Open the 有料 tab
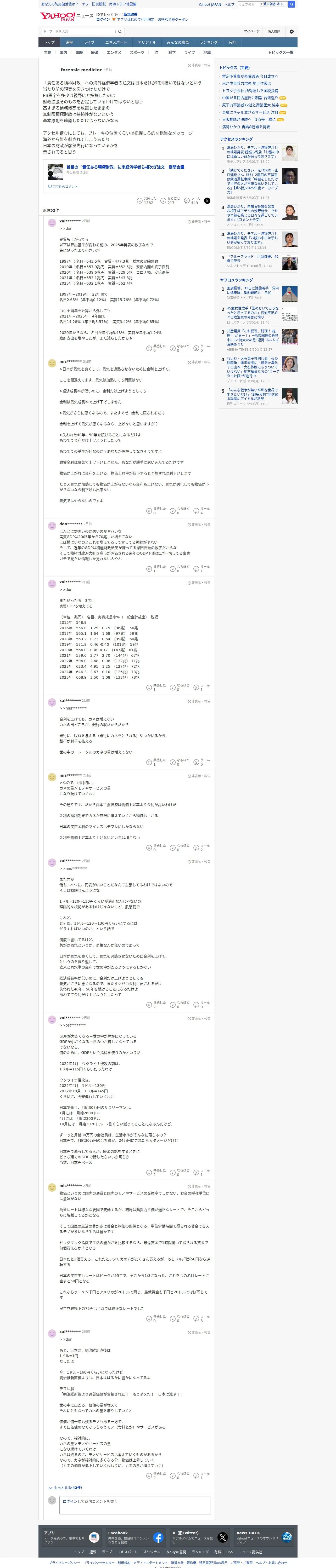 (x=232, y=43)
